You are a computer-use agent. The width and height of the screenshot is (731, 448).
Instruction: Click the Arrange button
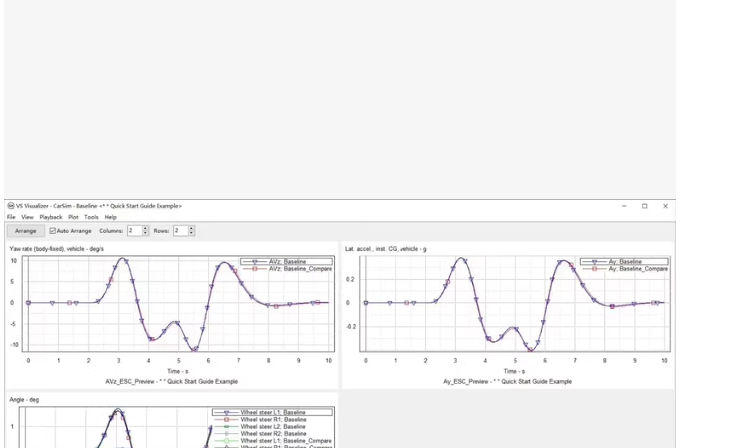pyautogui.click(x=26, y=231)
